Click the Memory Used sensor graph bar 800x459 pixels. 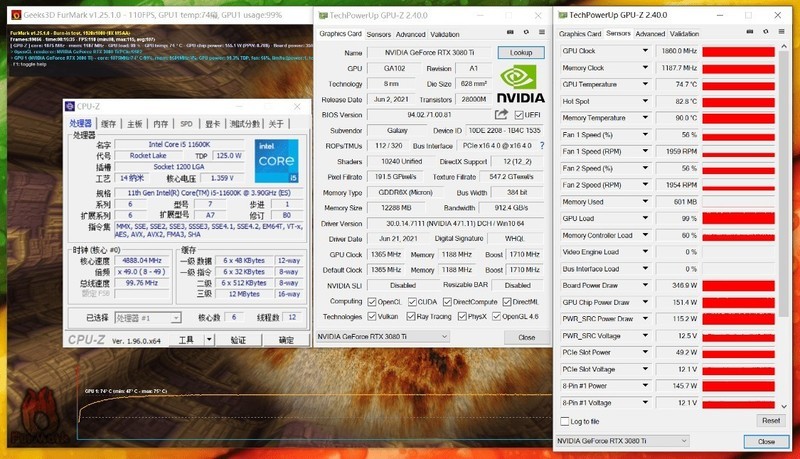click(738, 202)
